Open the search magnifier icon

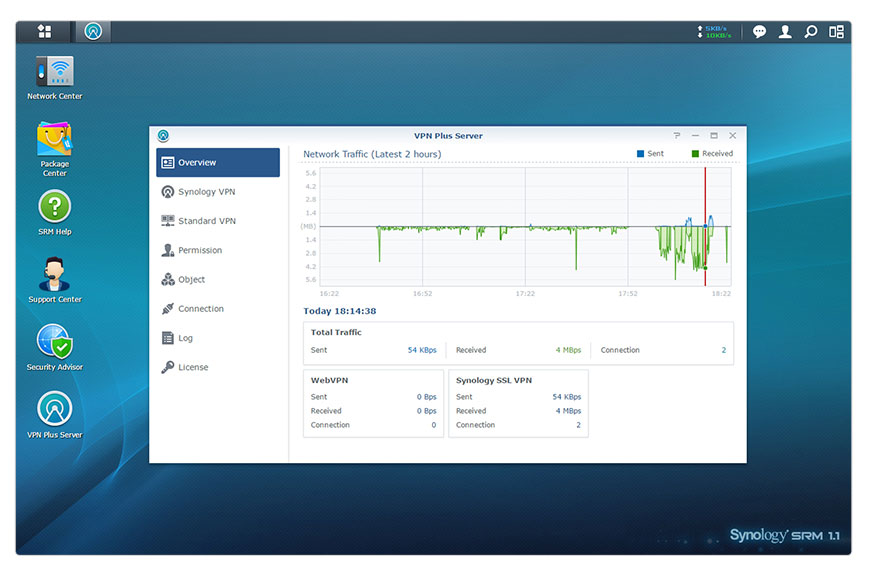[811, 32]
